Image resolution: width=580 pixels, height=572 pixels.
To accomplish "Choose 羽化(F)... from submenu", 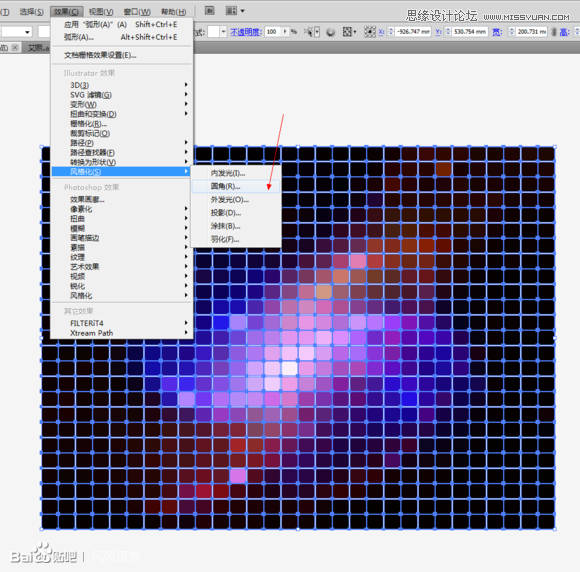I will 236,239.
